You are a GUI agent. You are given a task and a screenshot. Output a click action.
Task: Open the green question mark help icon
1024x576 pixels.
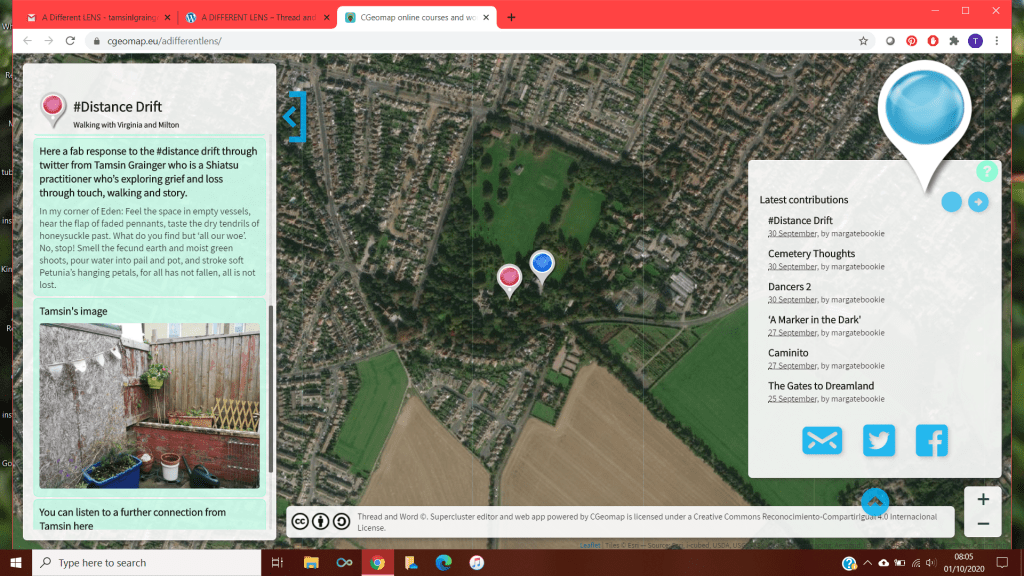(x=986, y=172)
